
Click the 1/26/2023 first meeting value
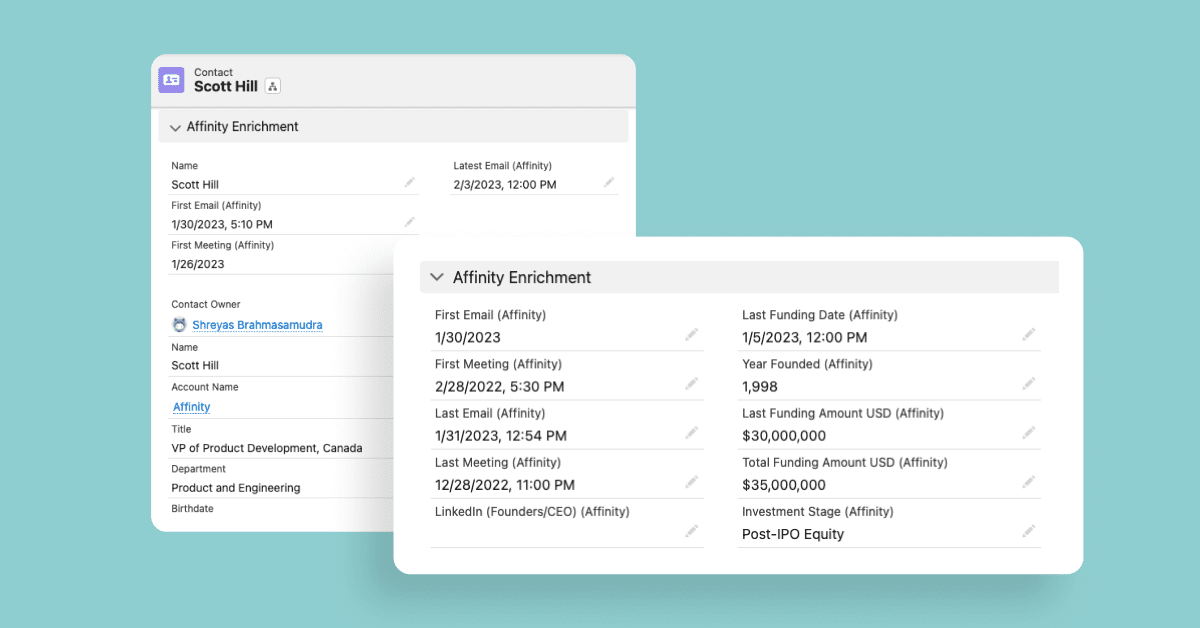tap(198, 265)
